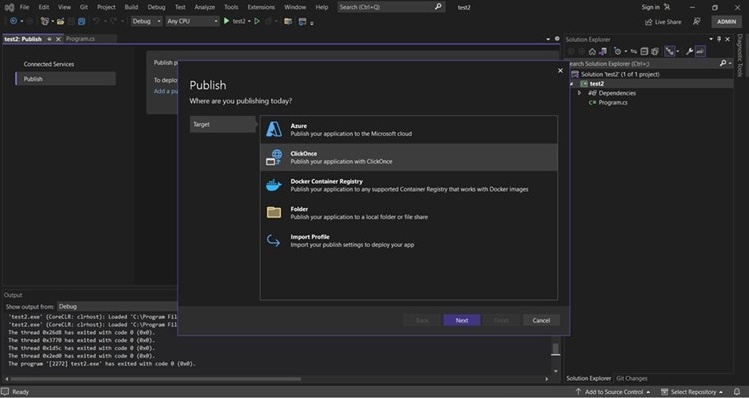
Task: Click the Output panel vertical scrollbar thumb
Action: pos(555,349)
